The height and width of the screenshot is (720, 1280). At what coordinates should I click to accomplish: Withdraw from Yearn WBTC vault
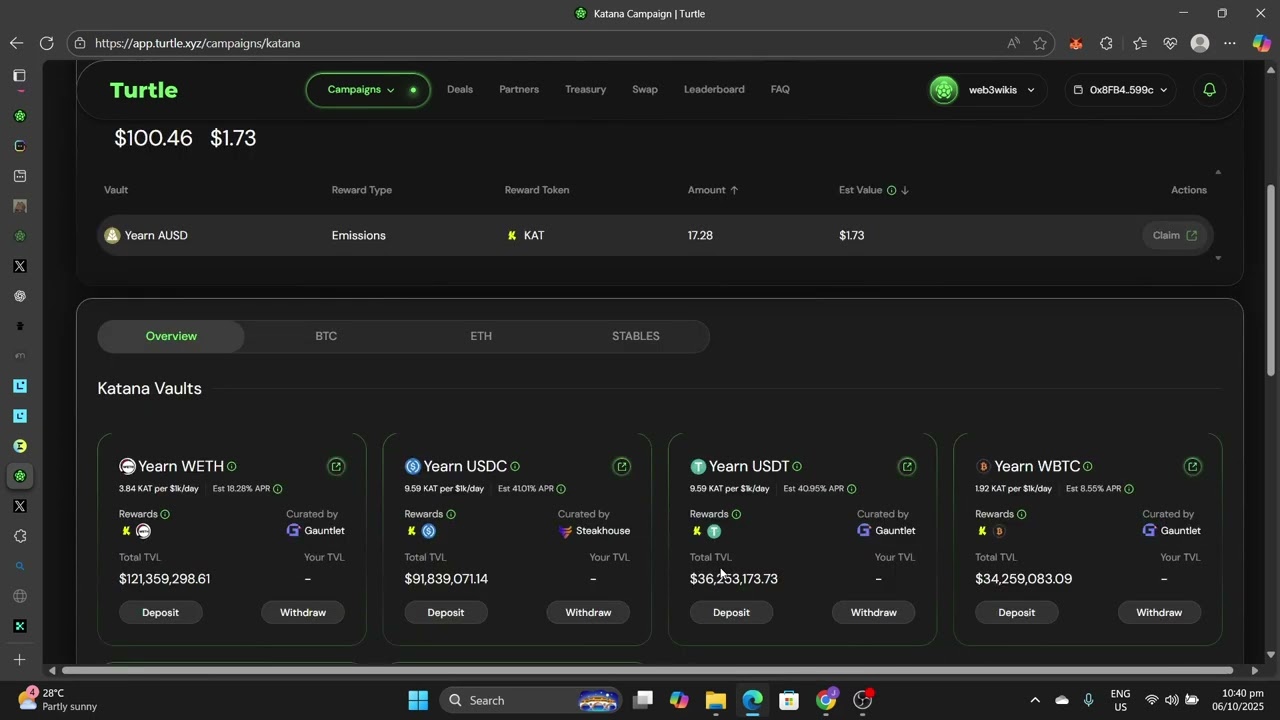coord(1159,612)
